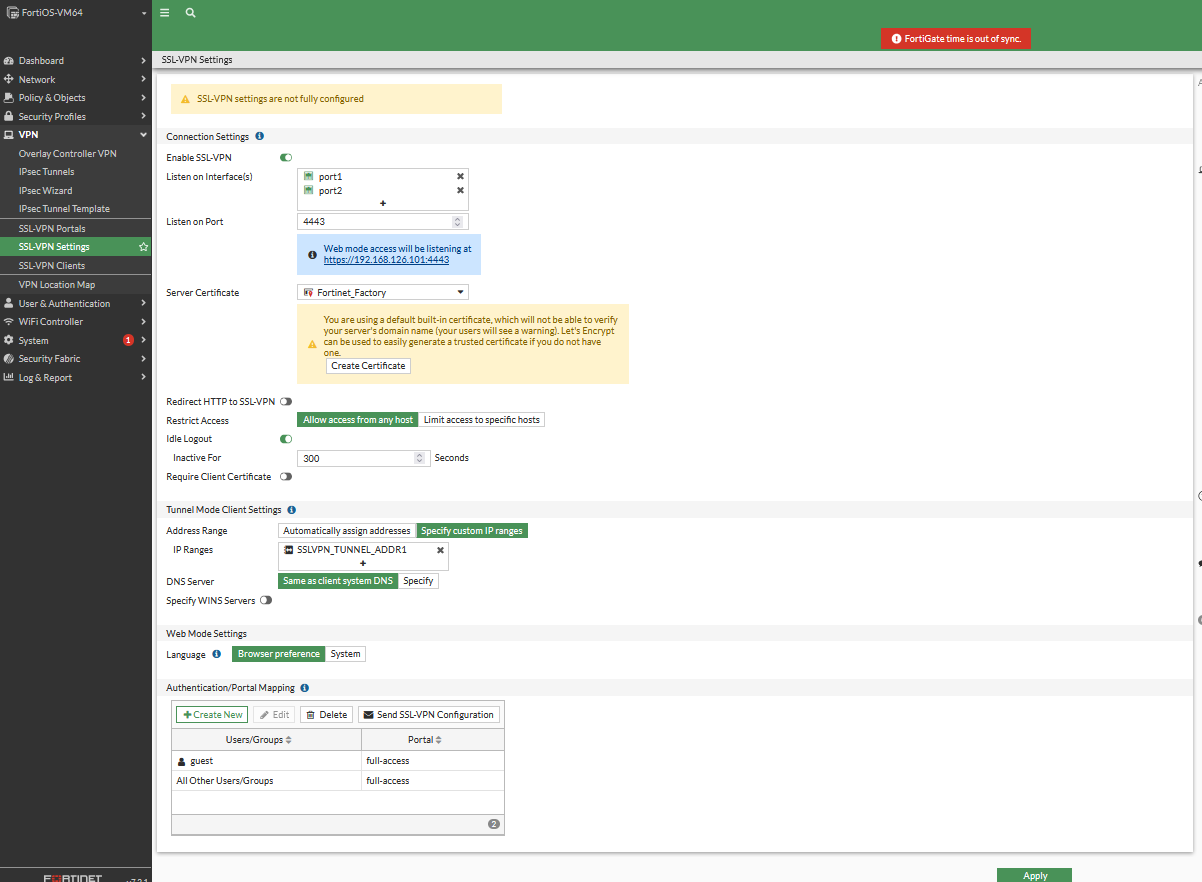
Task: Toggle the Idle Logout switch
Action: click(x=286, y=439)
